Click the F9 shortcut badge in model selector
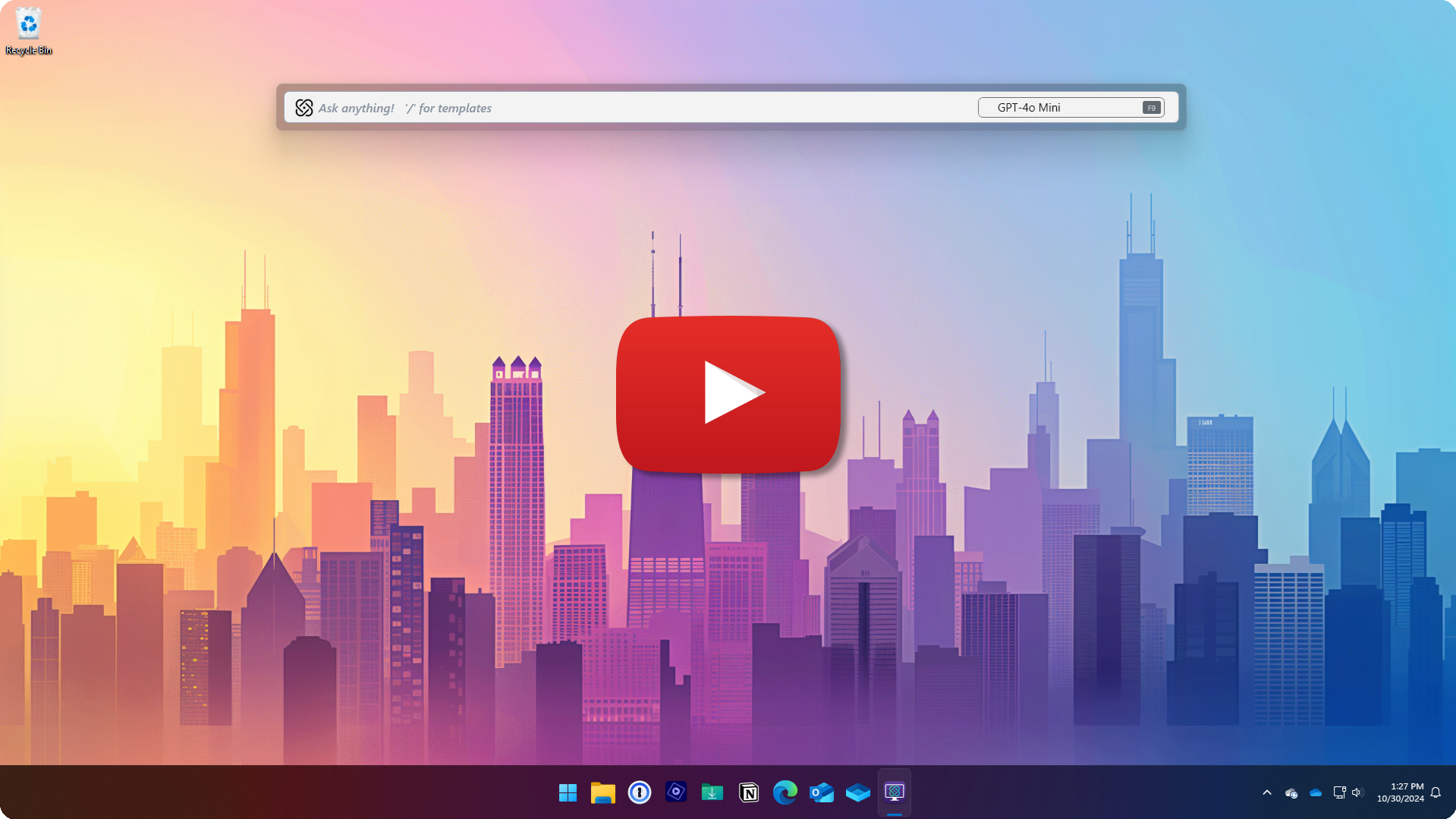Screen dimensions: 1456x819 (1151, 108)
